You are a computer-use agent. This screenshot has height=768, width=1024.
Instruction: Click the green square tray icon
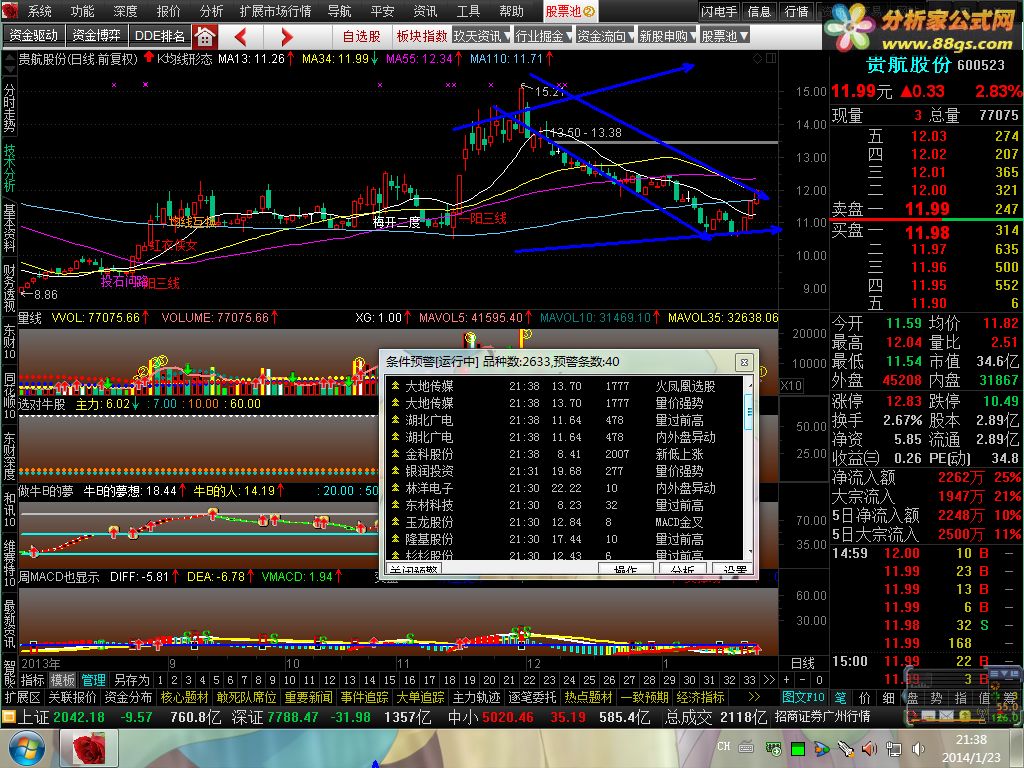798,749
